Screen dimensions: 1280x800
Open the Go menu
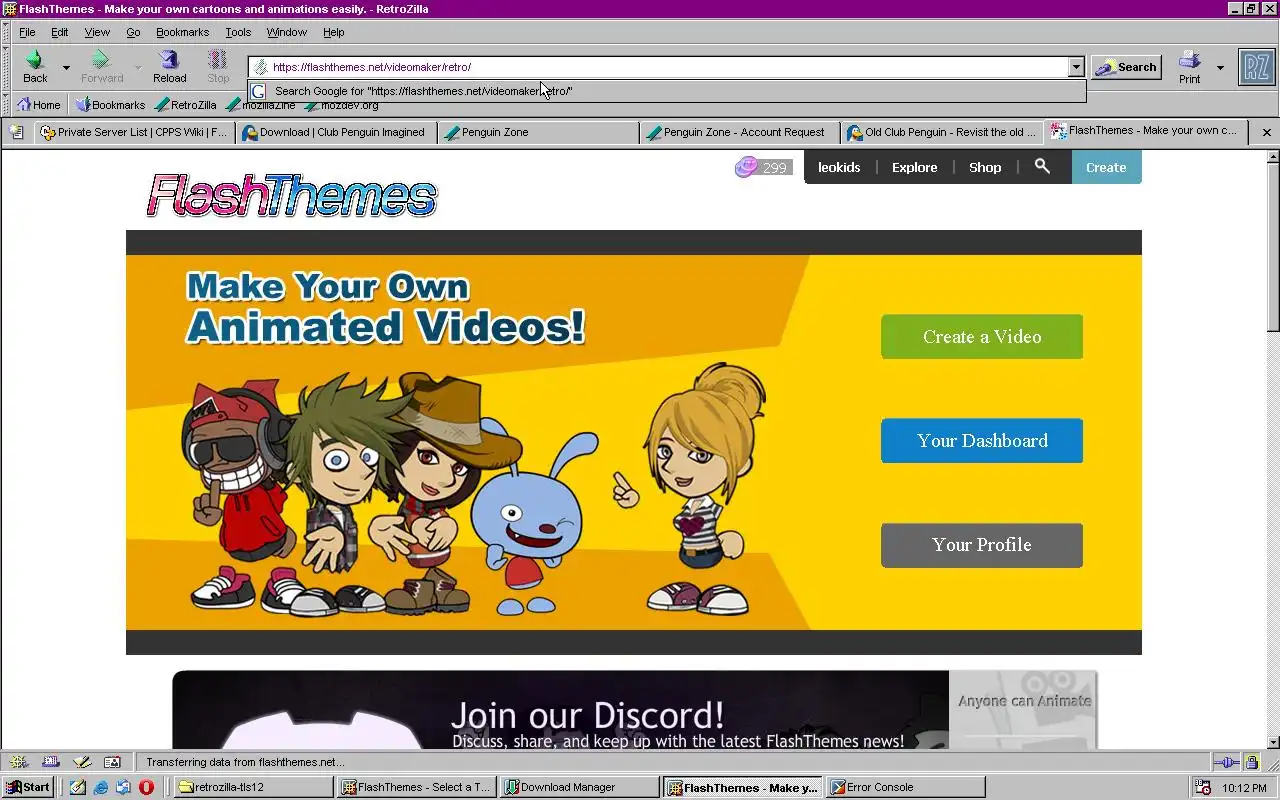[133, 32]
